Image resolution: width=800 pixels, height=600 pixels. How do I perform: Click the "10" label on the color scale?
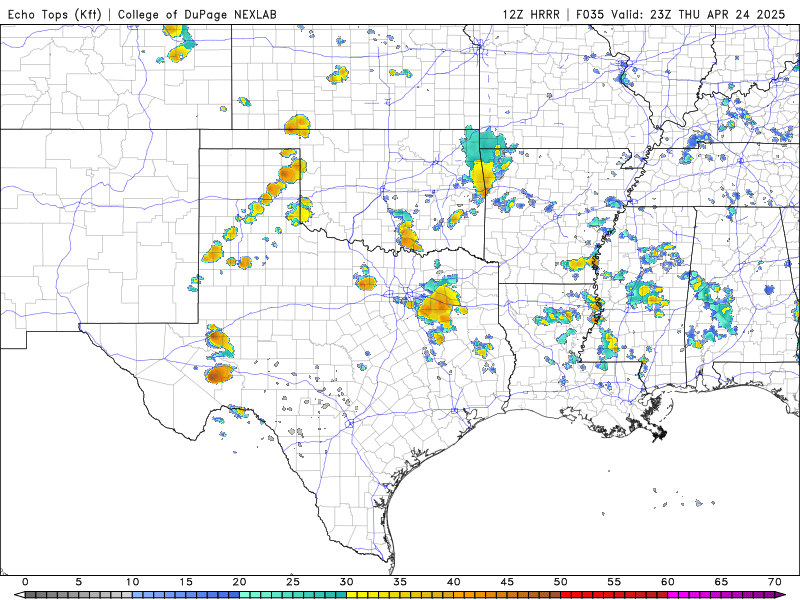pos(132,582)
